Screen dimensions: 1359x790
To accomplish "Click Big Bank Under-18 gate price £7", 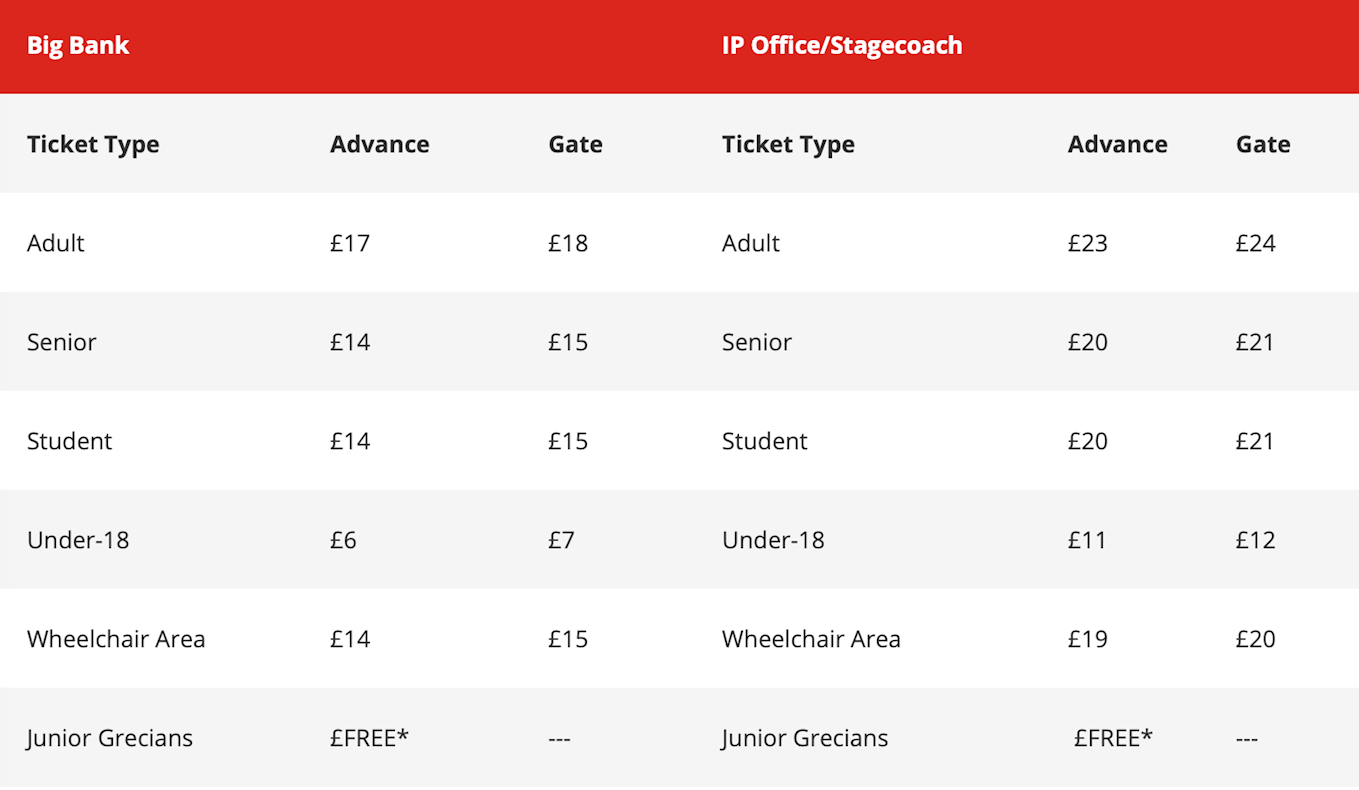I will pyautogui.click(x=561, y=540).
